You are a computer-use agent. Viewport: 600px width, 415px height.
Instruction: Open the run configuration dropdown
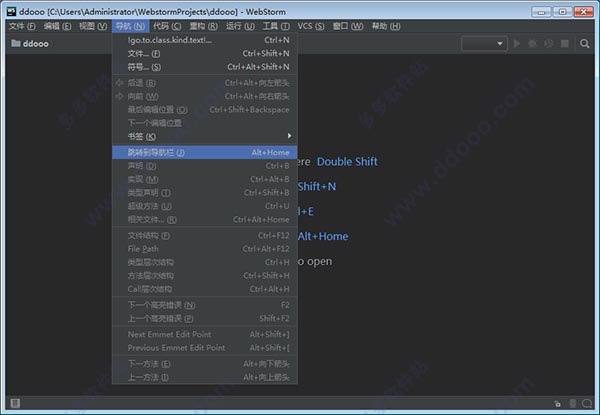[484, 44]
